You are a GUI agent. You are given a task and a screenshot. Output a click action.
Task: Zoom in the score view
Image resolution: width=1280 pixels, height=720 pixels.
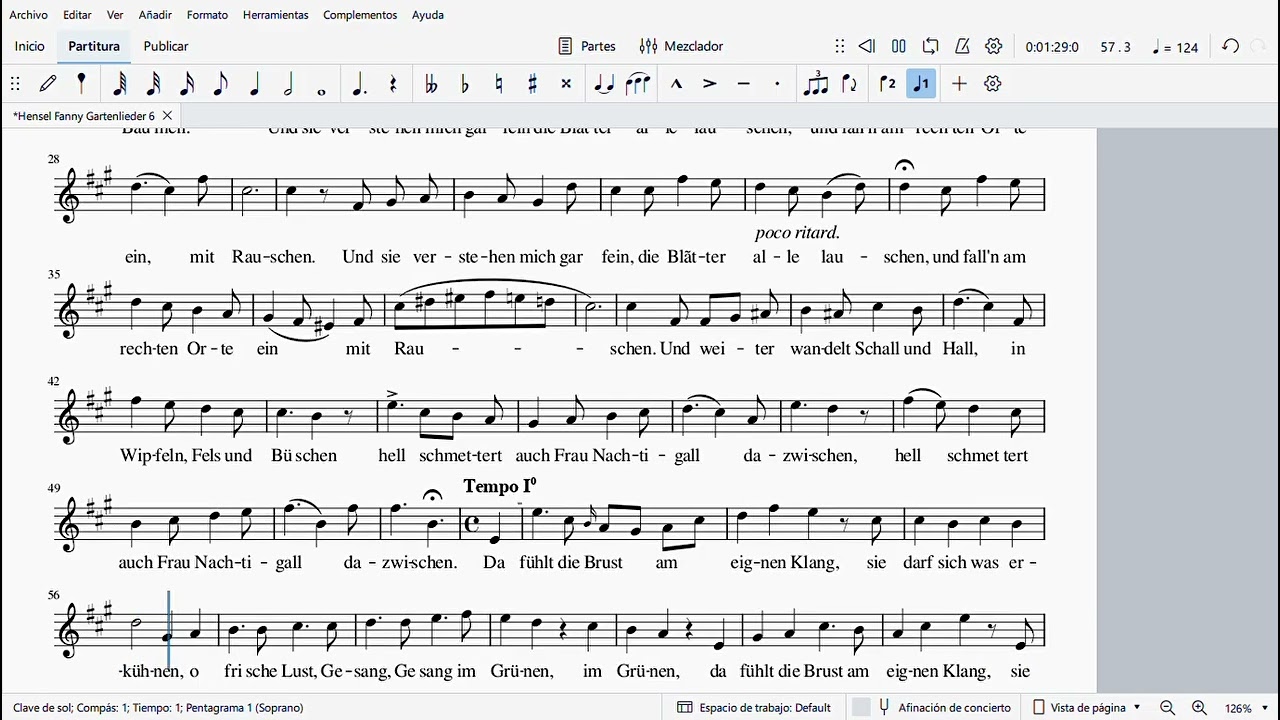(1199, 708)
